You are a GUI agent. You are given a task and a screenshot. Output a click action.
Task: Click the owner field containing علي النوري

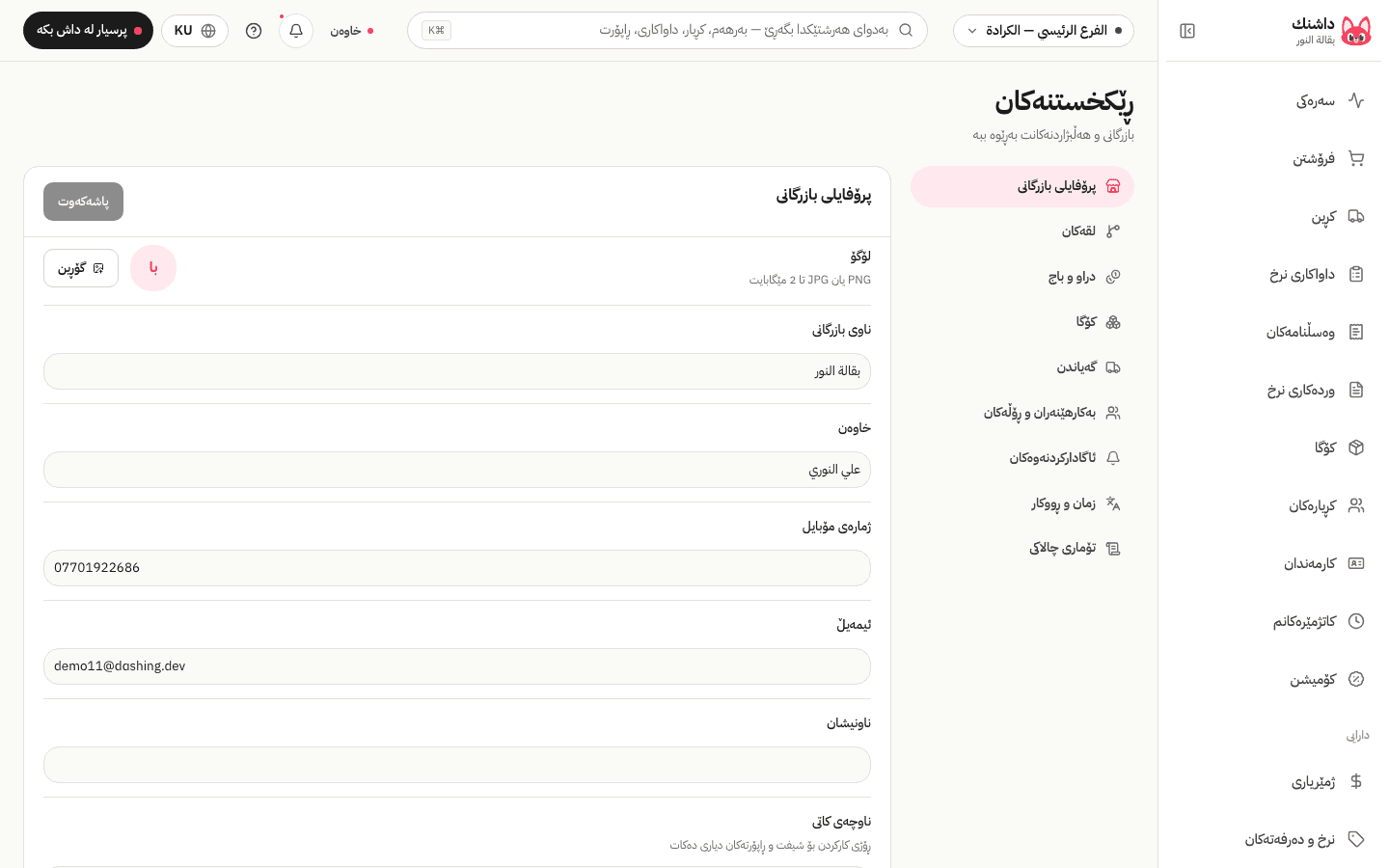pos(457,470)
